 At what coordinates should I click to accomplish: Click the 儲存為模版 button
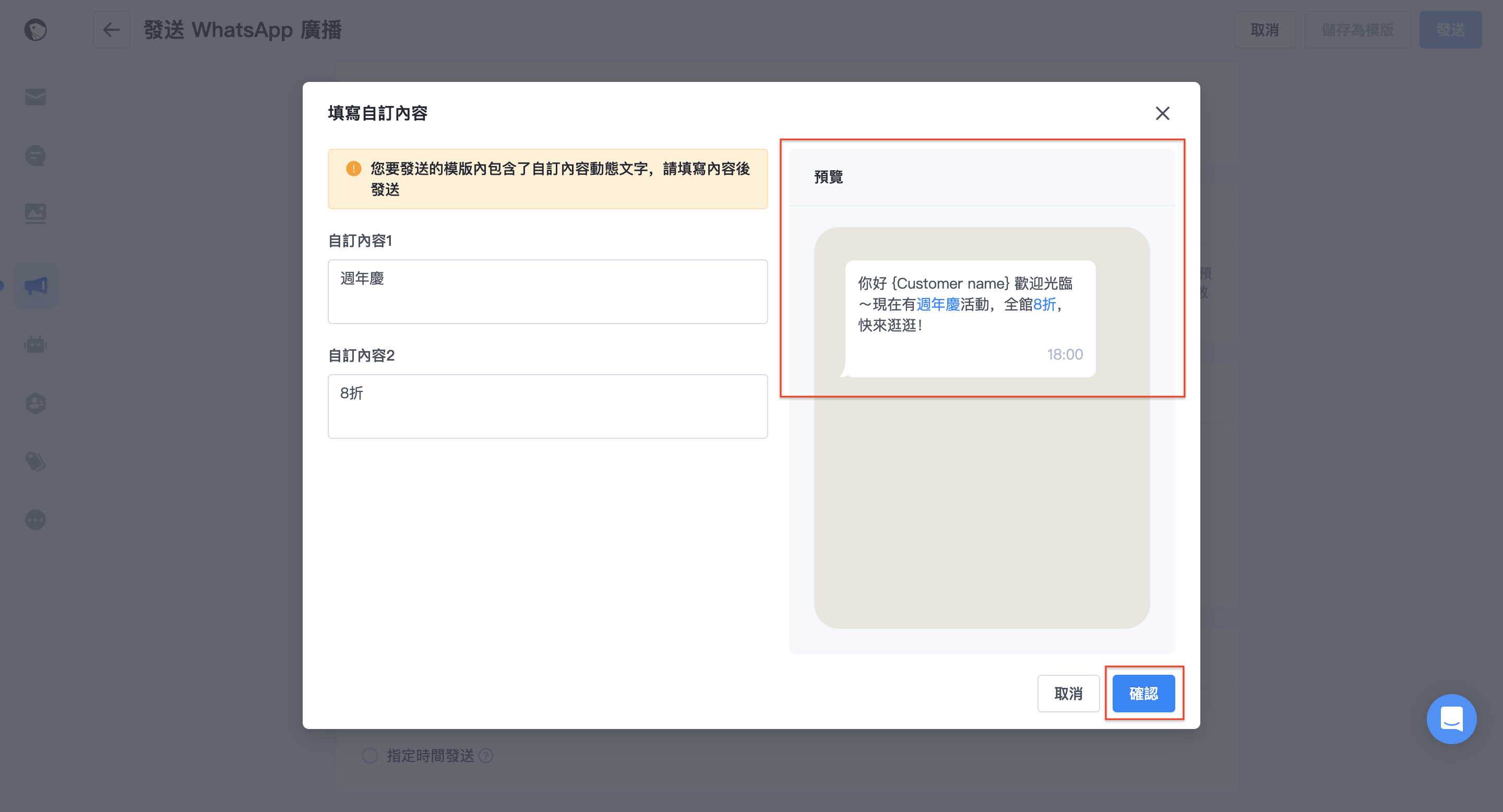(1357, 30)
